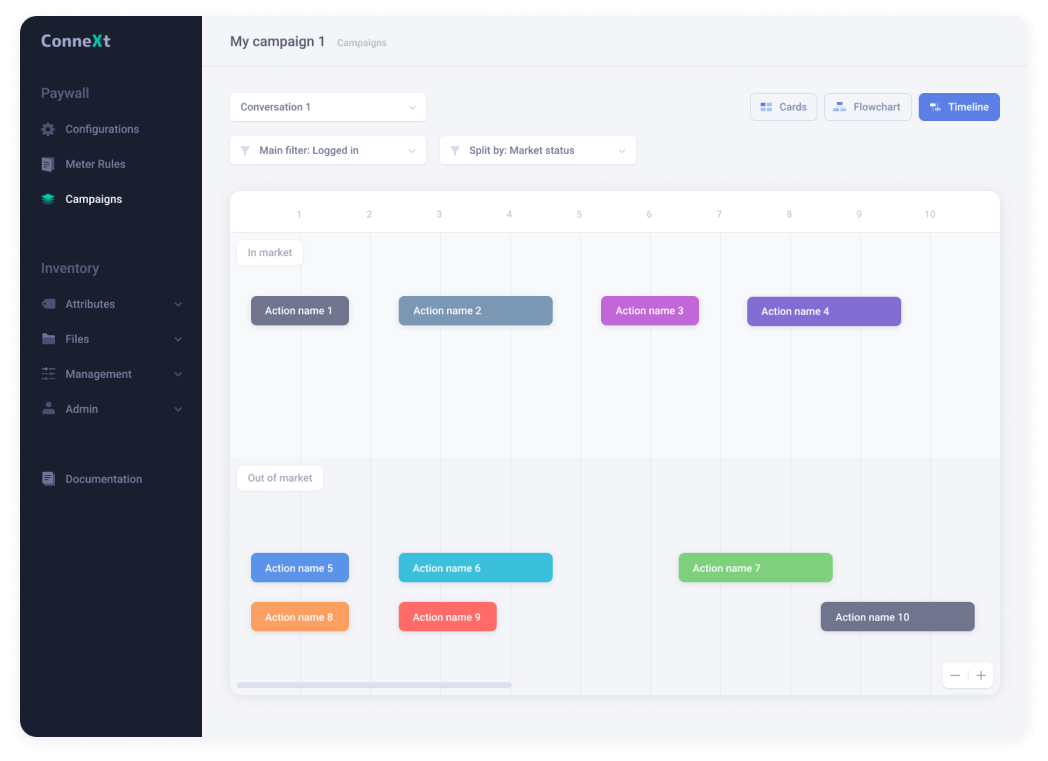
Task: Click the Documentation page icon
Action: tap(48, 479)
